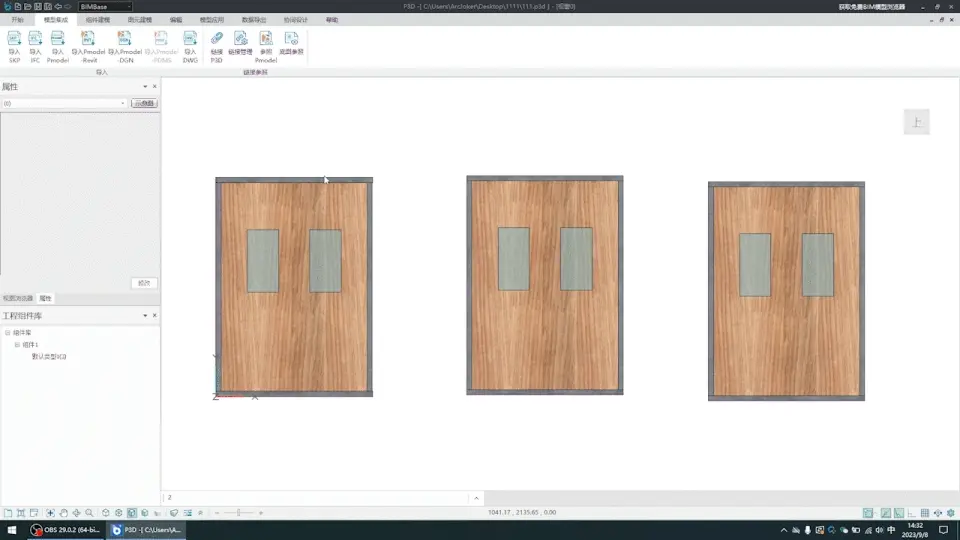Click the solid cube display icon

144,513
